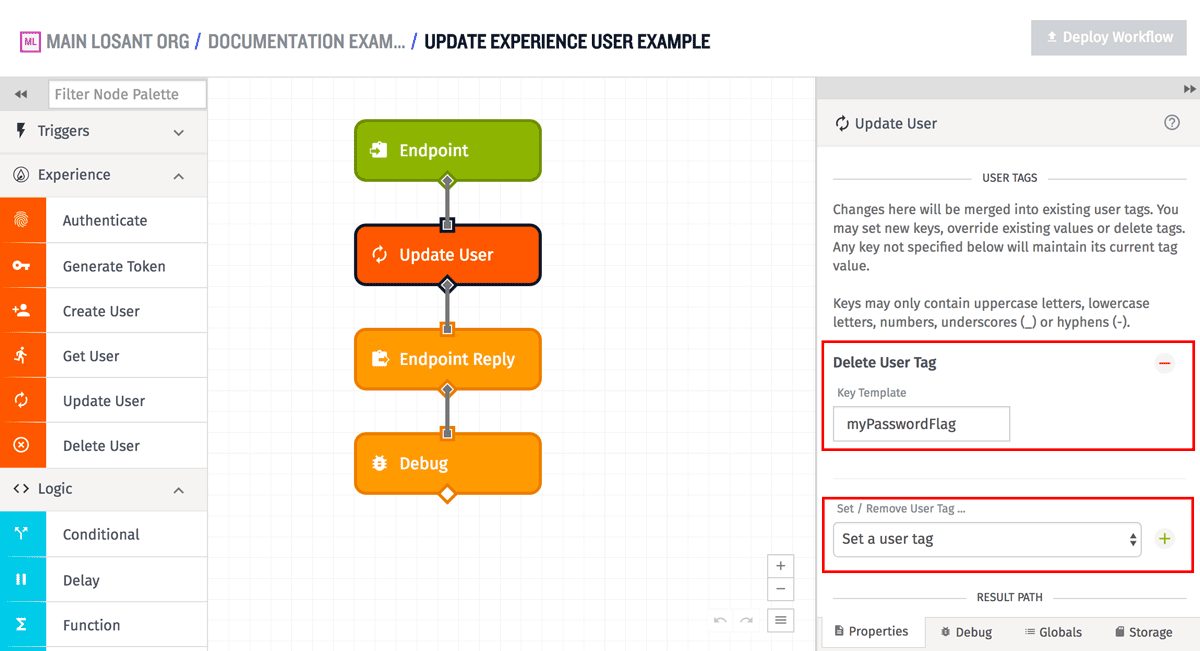Click the Filter Node Palette search field
This screenshot has width=1200, height=651.
pos(127,94)
